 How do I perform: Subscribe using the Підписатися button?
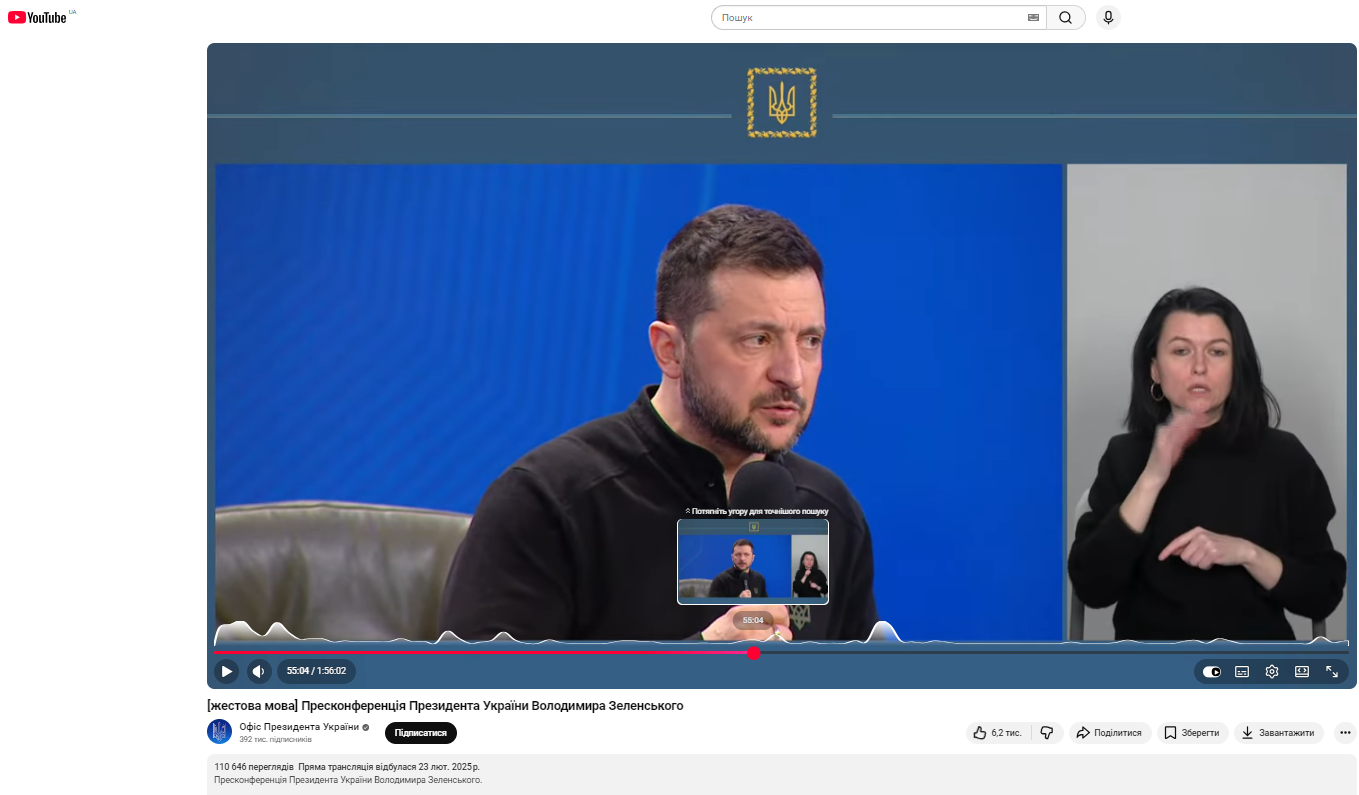click(420, 732)
